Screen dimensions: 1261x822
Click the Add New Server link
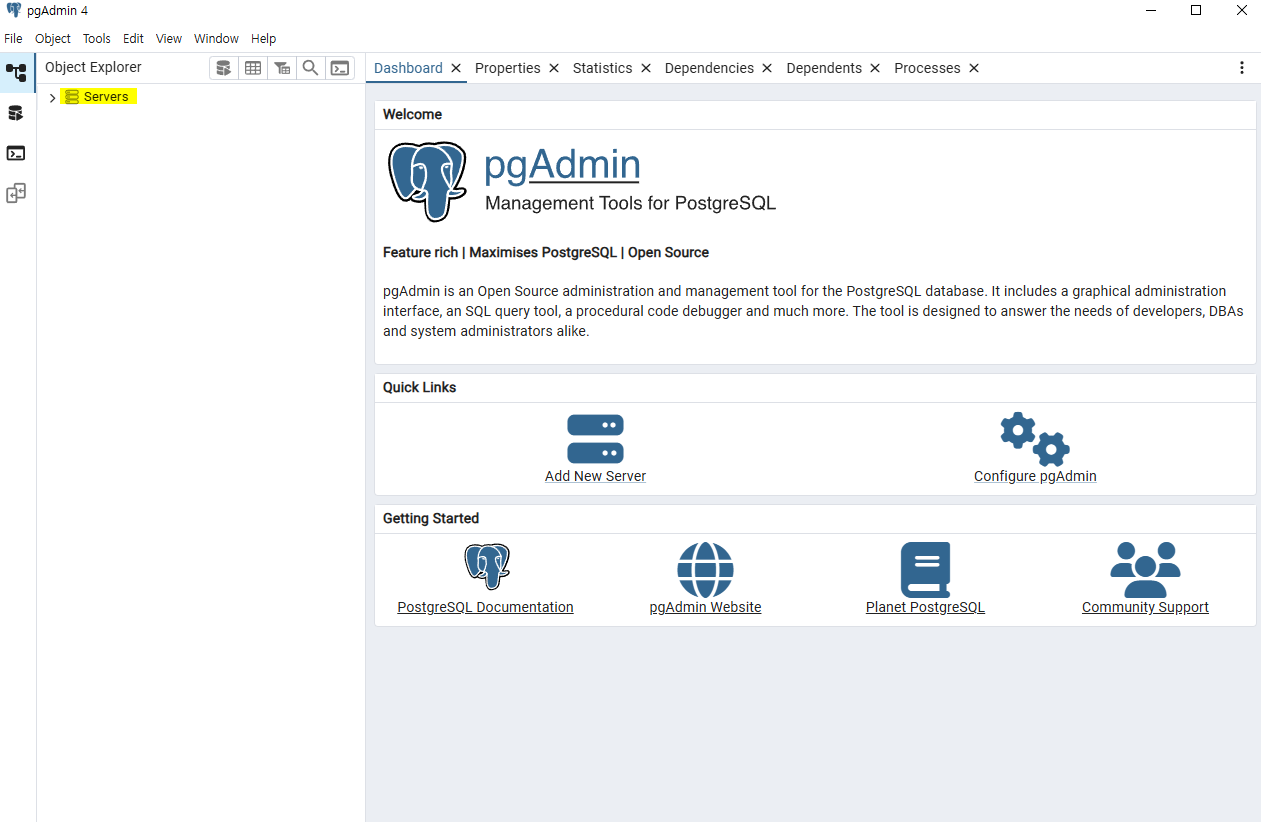coord(595,476)
